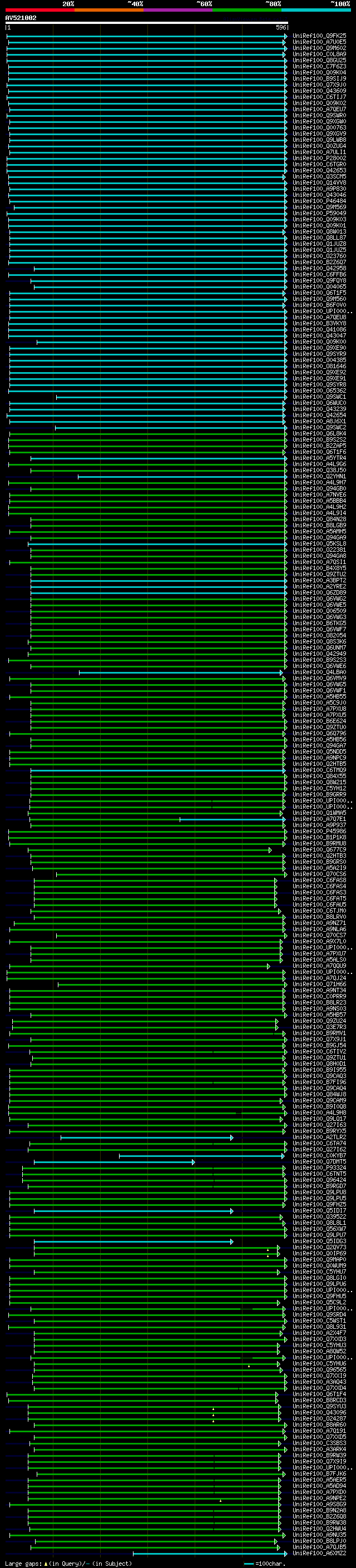Select hit label UniRef100_A7Q7E1

pos(319,819)
